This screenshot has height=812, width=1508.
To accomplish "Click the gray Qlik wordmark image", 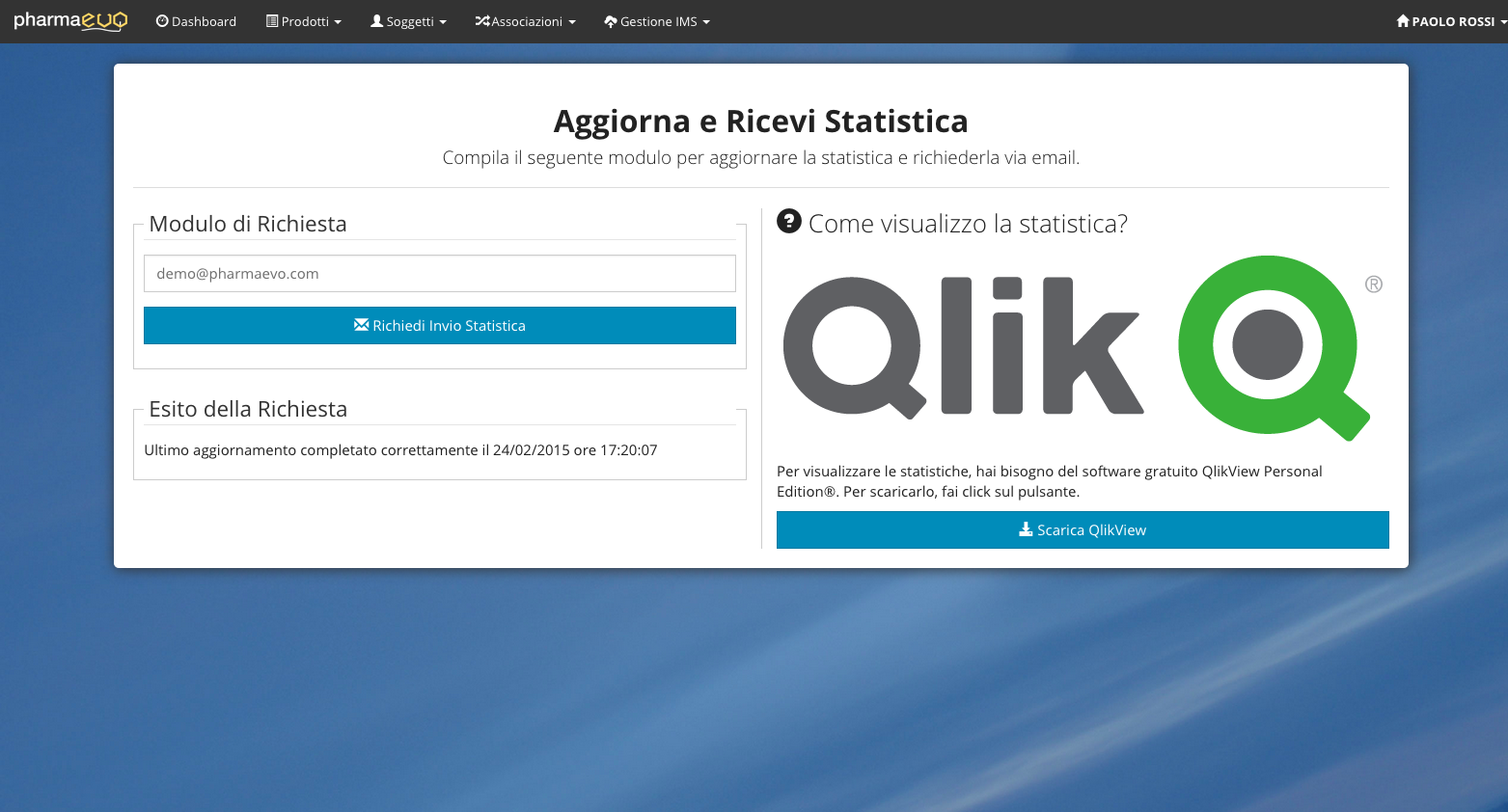I will pos(963,347).
